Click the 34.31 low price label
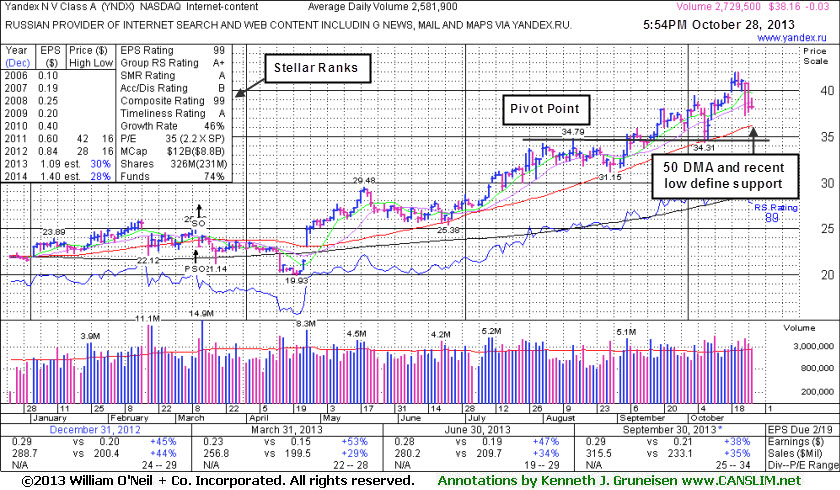The height and width of the screenshot is (490, 840). (704, 147)
